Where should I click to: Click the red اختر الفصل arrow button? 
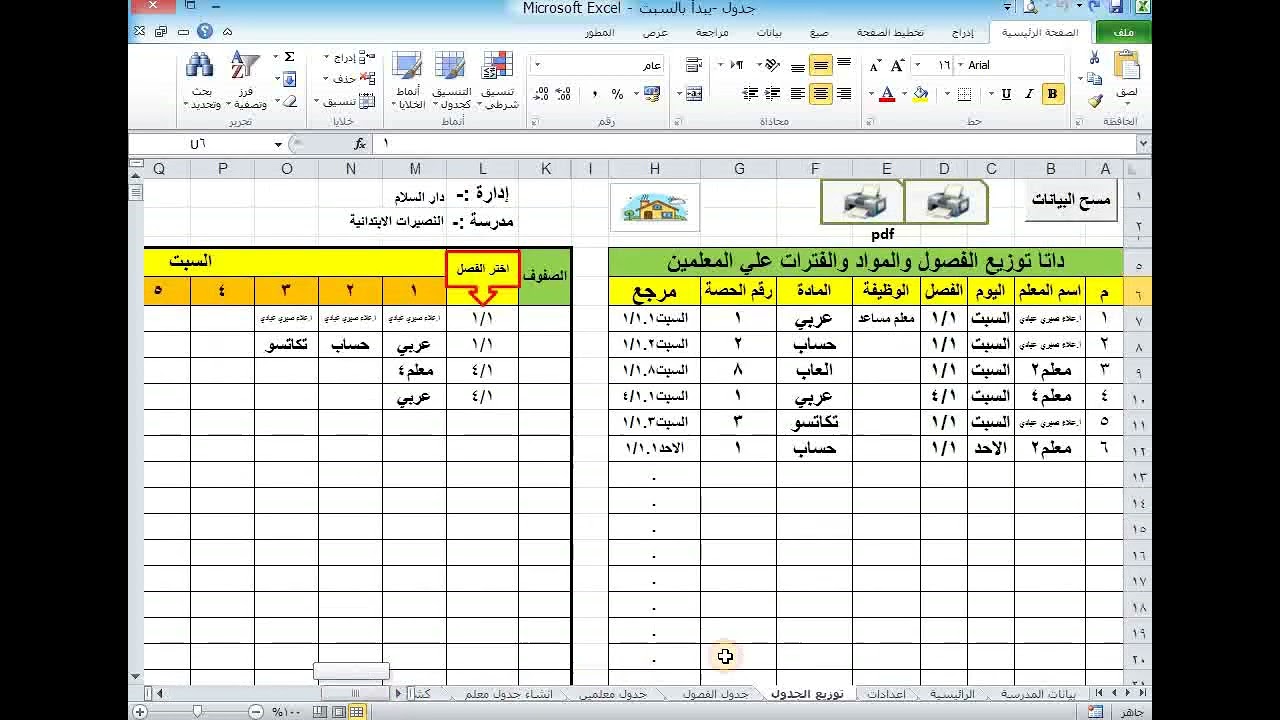tap(483, 277)
